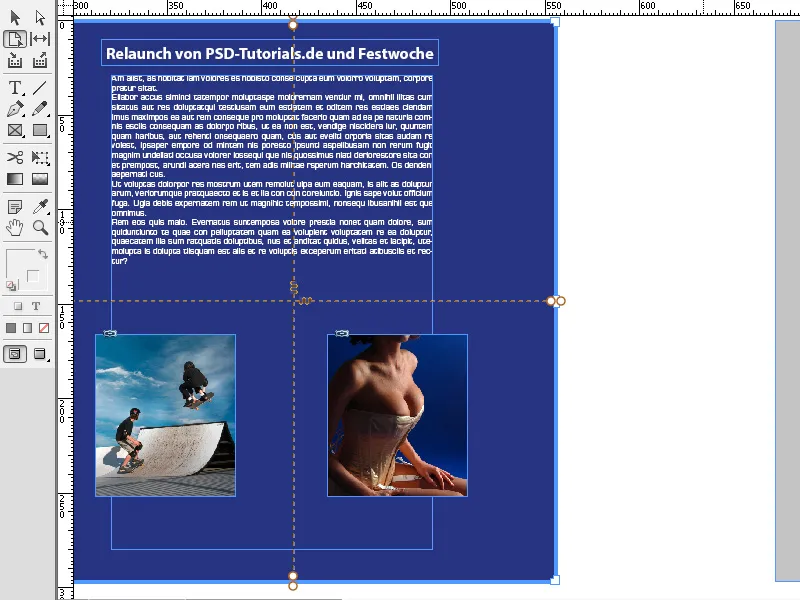Select the Pencil tool
800x600 pixels.
click(40, 109)
